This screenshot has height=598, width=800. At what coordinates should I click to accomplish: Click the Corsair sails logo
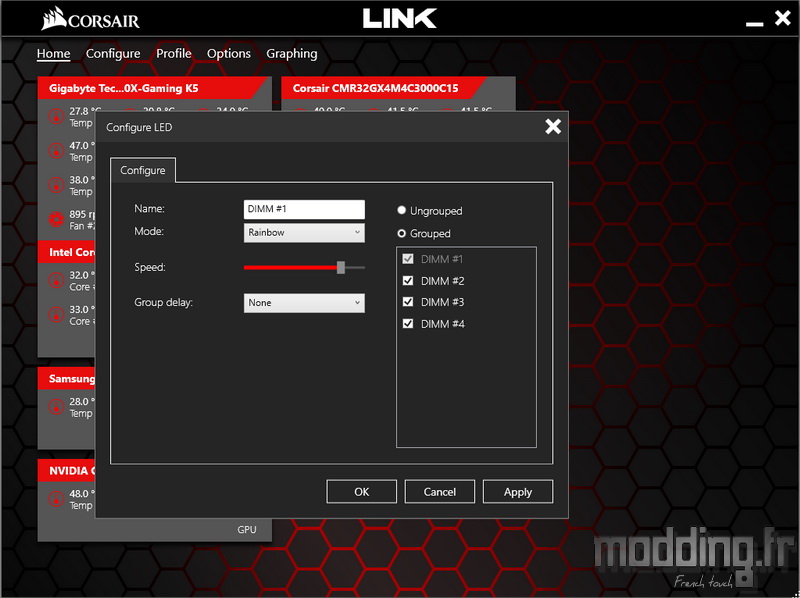54,19
